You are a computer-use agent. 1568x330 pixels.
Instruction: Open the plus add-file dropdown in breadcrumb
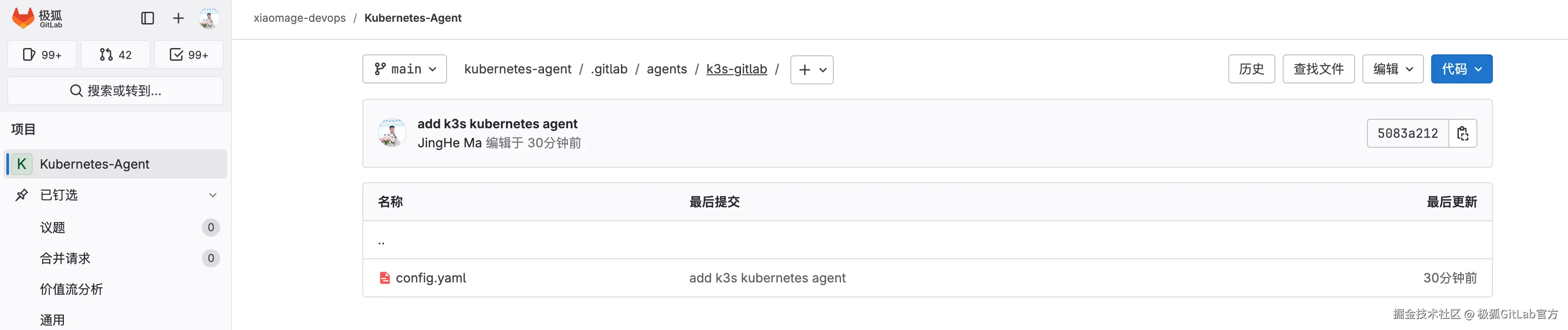(811, 69)
